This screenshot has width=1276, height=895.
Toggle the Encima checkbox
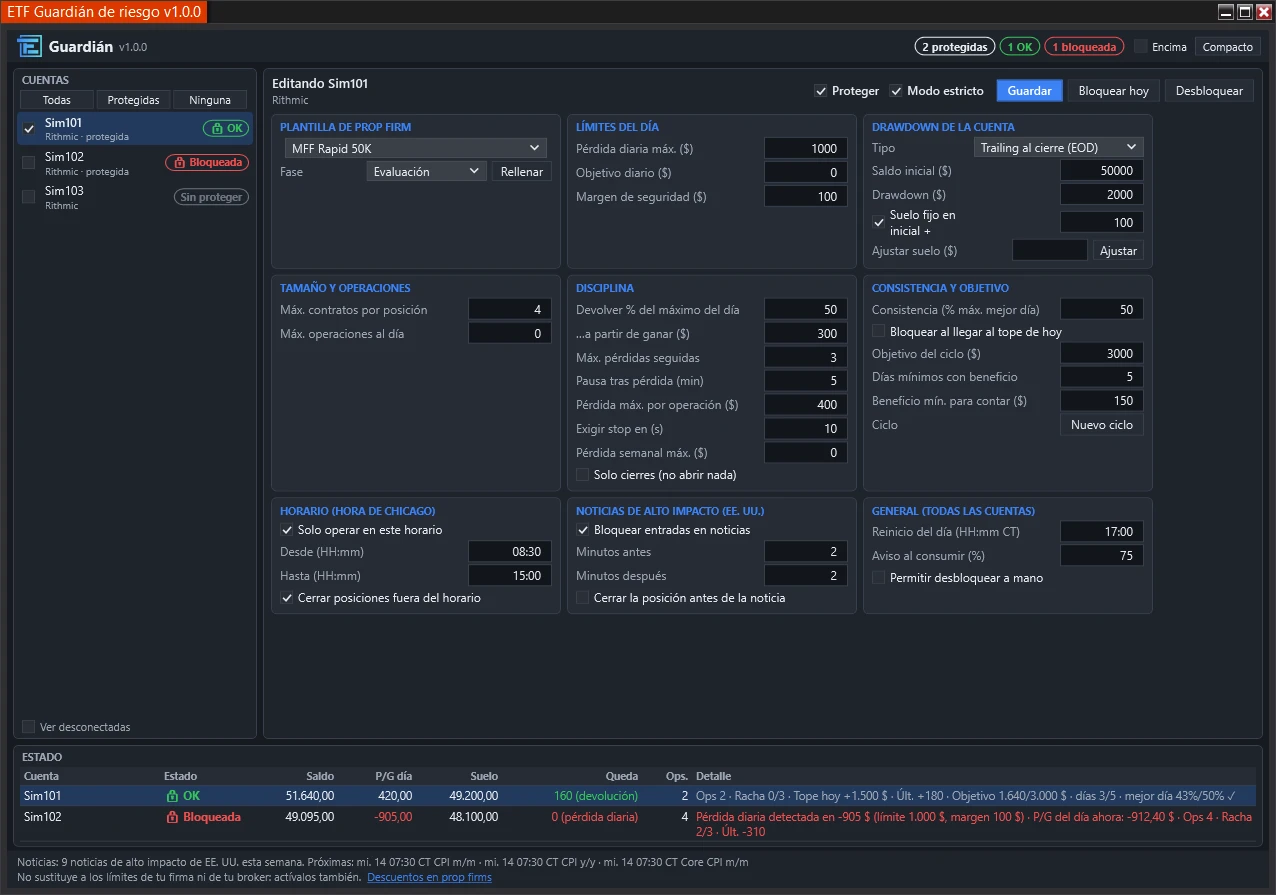(x=1141, y=46)
